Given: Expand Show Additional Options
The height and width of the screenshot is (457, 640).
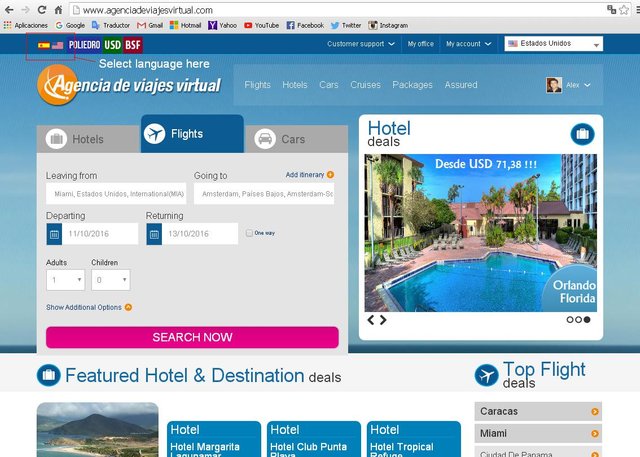Looking at the screenshot, I should point(89,307).
